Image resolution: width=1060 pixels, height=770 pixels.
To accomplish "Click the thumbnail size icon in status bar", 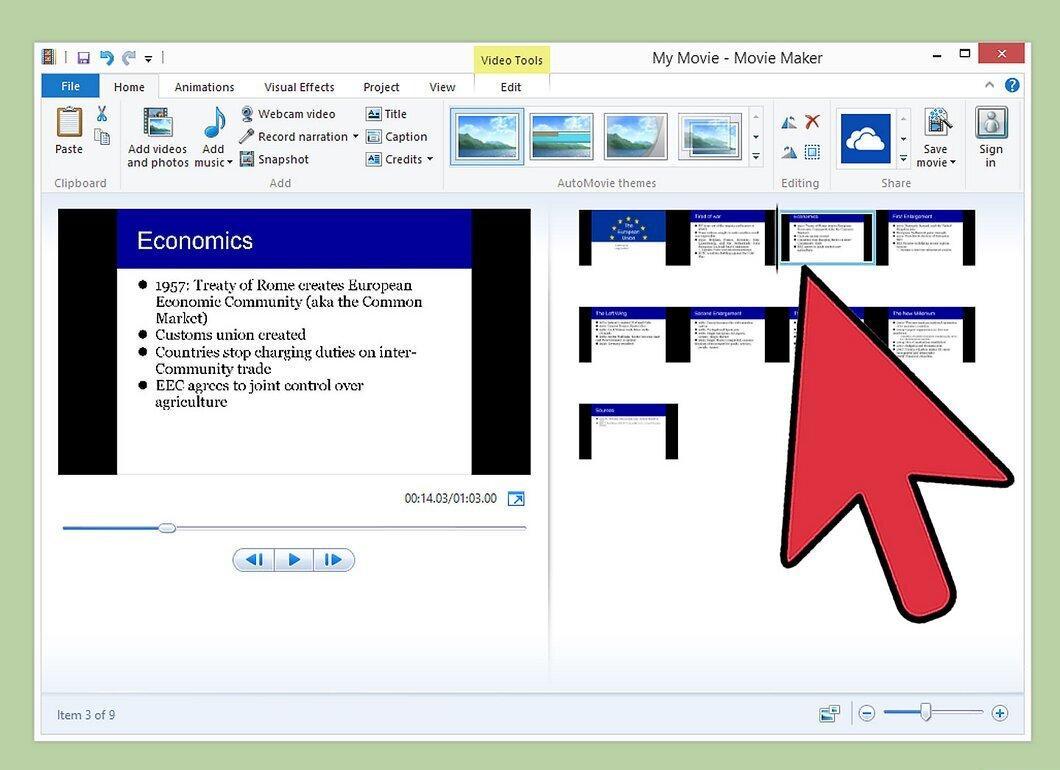I will [829, 713].
